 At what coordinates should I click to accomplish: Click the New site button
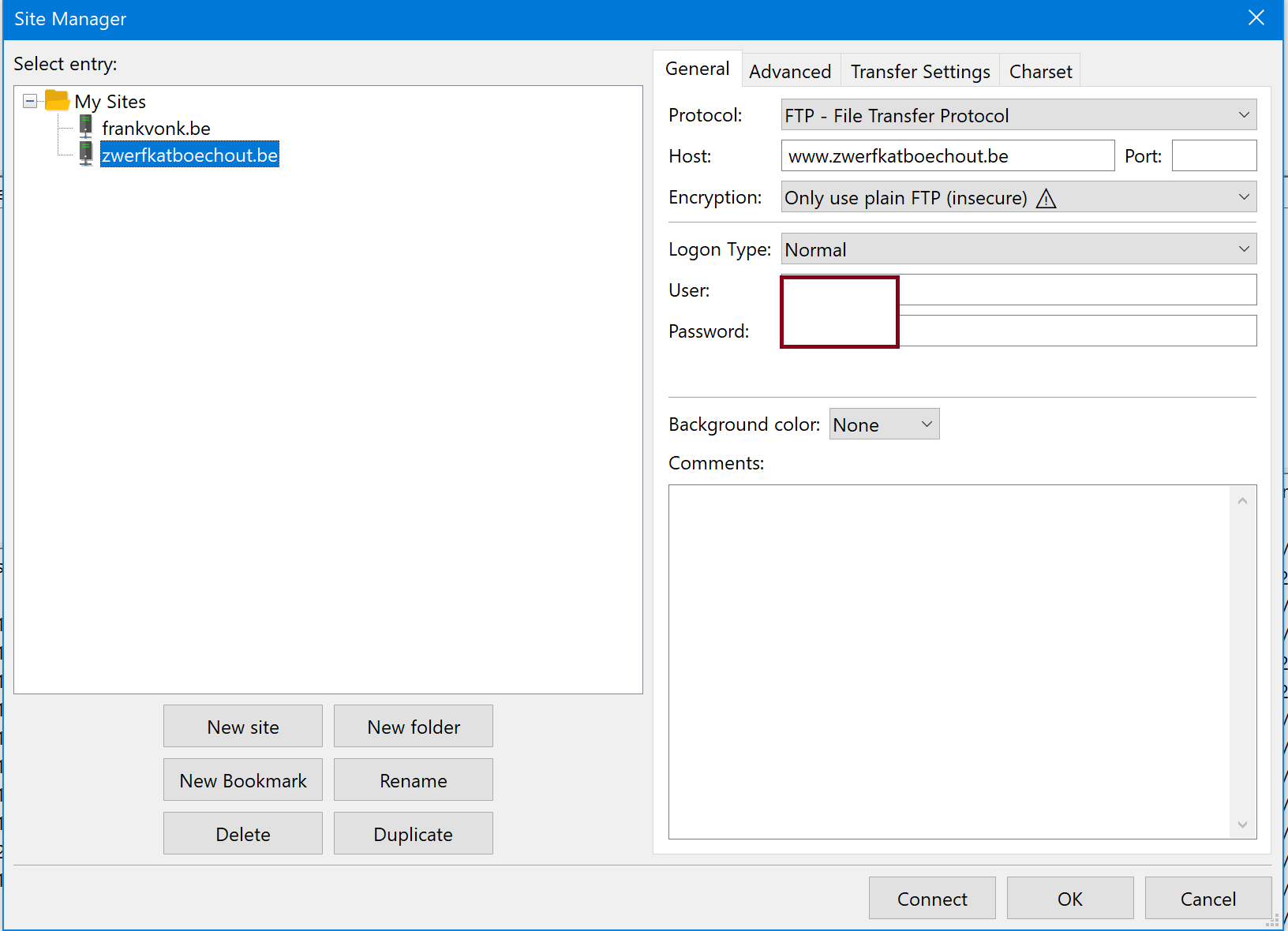(x=243, y=727)
